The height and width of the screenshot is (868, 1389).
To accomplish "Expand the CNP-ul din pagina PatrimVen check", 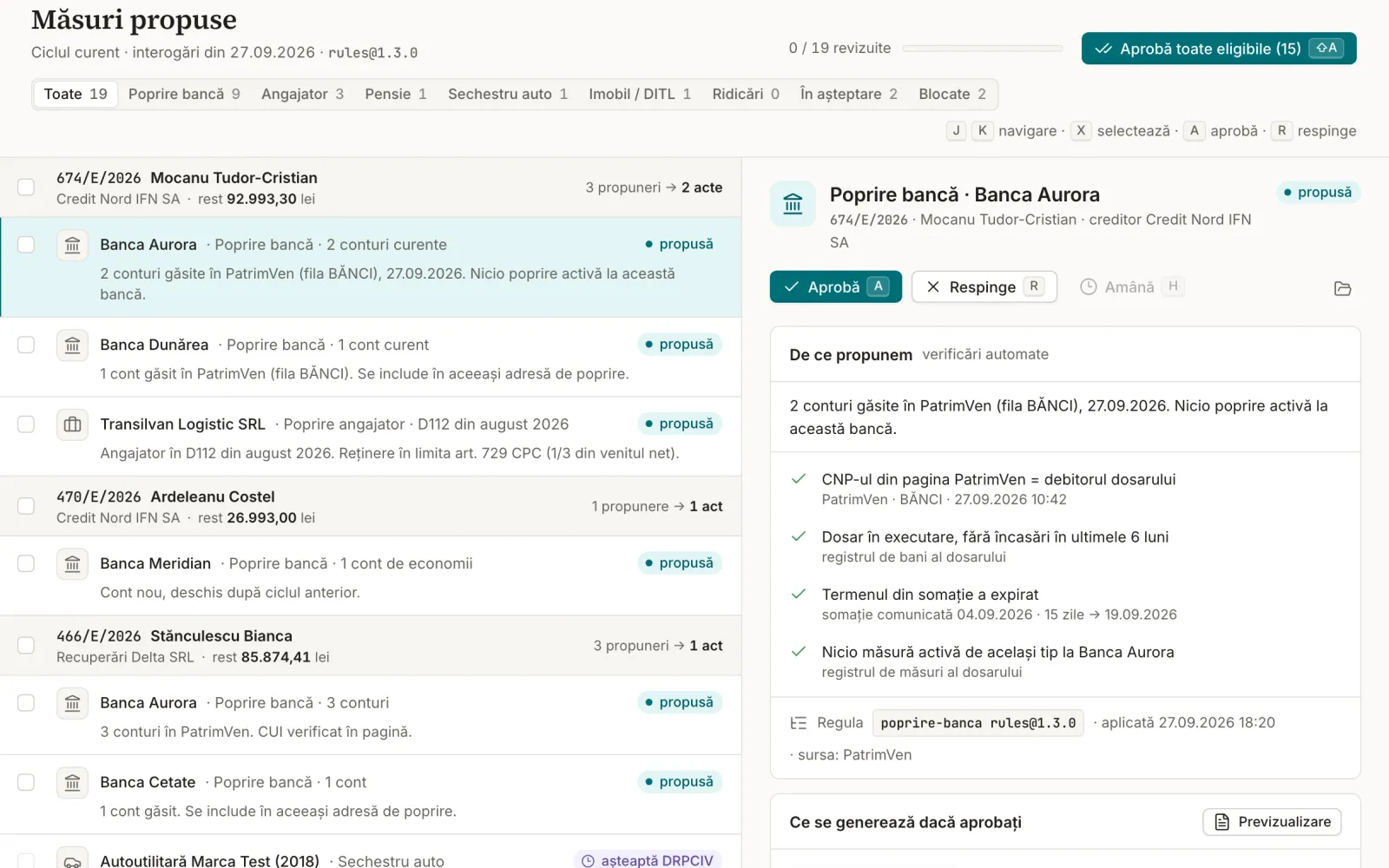I will point(1065,489).
